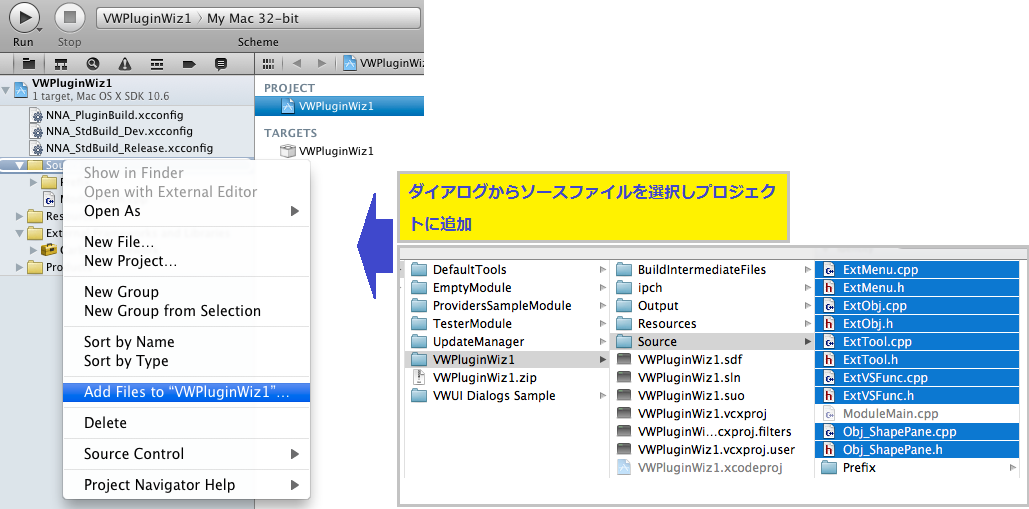Image resolution: width=1029 pixels, height=509 pixels.
Task: Select VWPluginWiz1 folder in first column
Action: point(508,359)
